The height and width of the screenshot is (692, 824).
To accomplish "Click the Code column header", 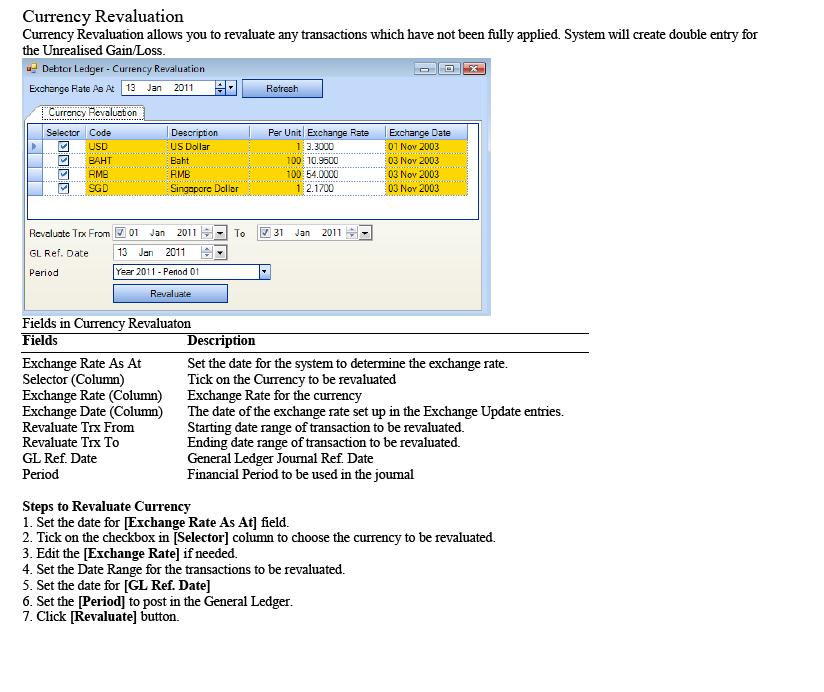I will pyautogui.click(x=126, y=133).
